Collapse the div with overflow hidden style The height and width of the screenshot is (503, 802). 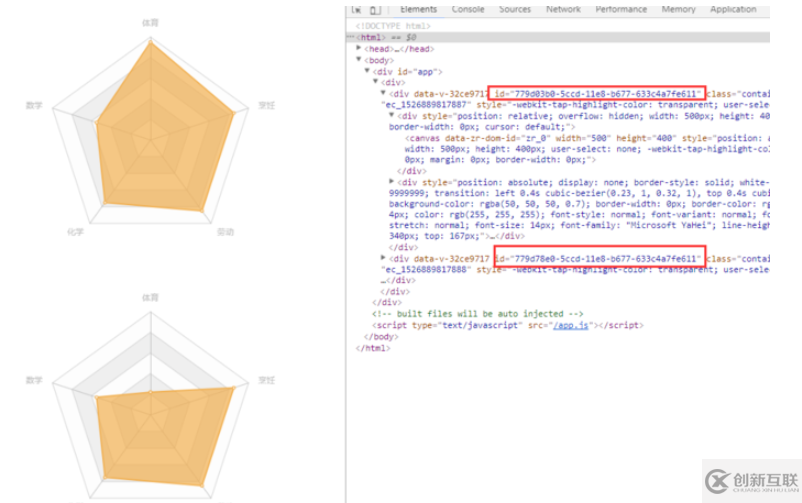pyautogui.click(x=391, y=115)
